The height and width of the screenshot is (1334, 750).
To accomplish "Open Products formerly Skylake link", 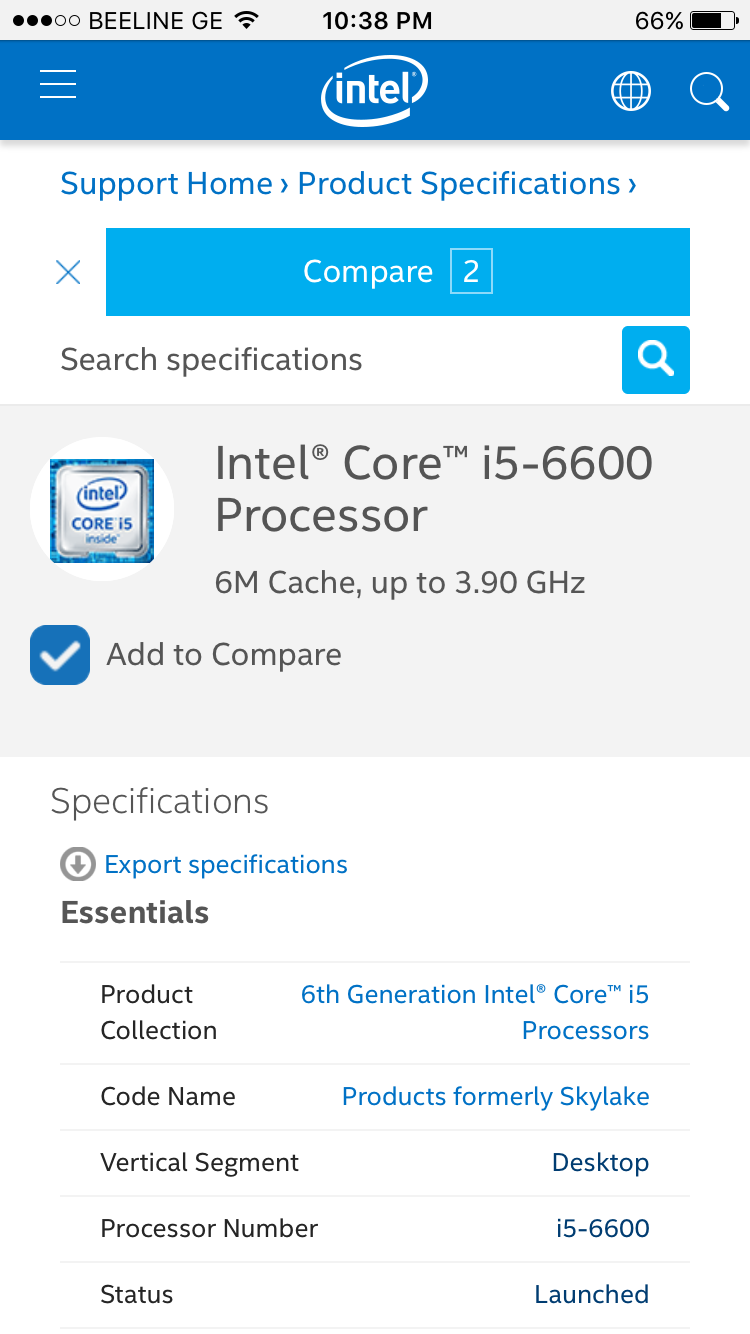I will pyautogui.click(x=495, y=1097).
